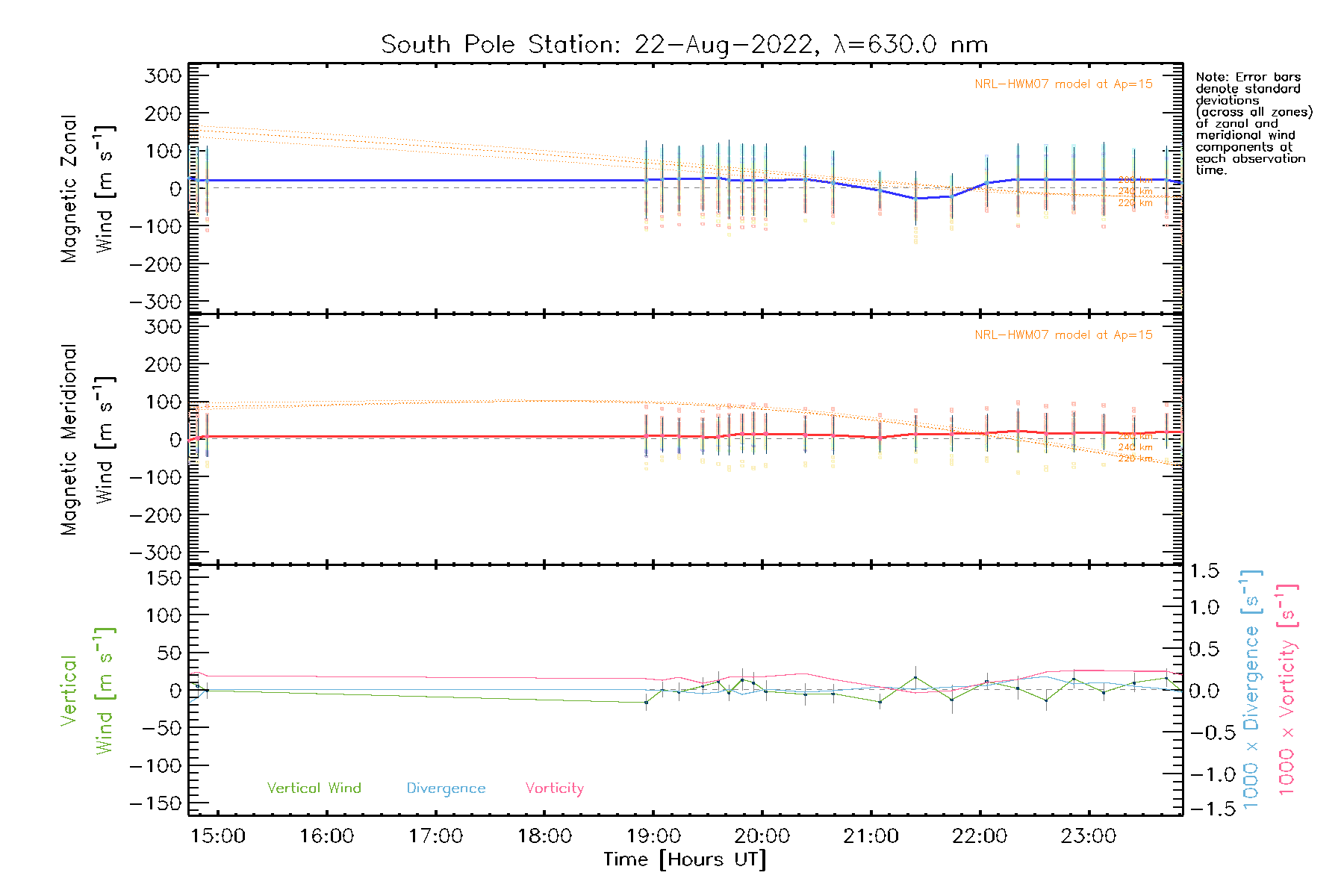This screenshot has width=1344, height=896.
Task: Click the 1000 × Vorticity axis label
Action: pyautogui.click(x=1287, y=689)
